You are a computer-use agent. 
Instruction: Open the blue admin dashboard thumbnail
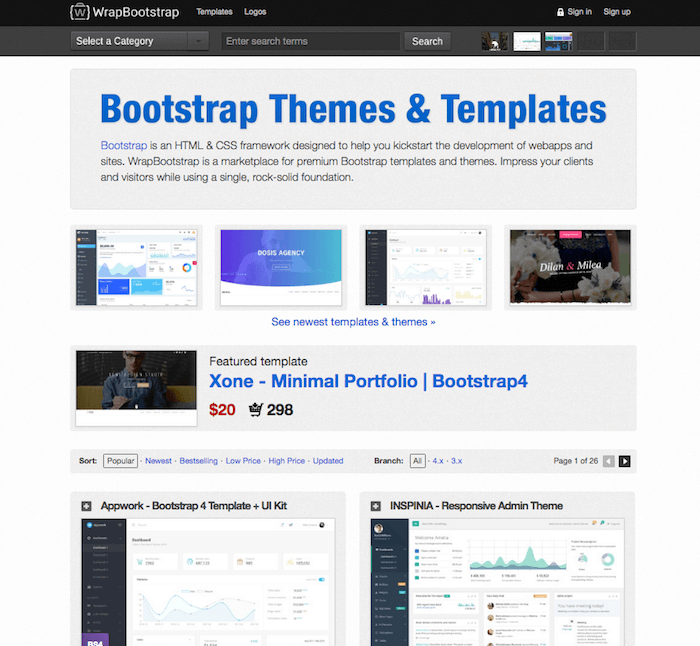pos(136,267)
